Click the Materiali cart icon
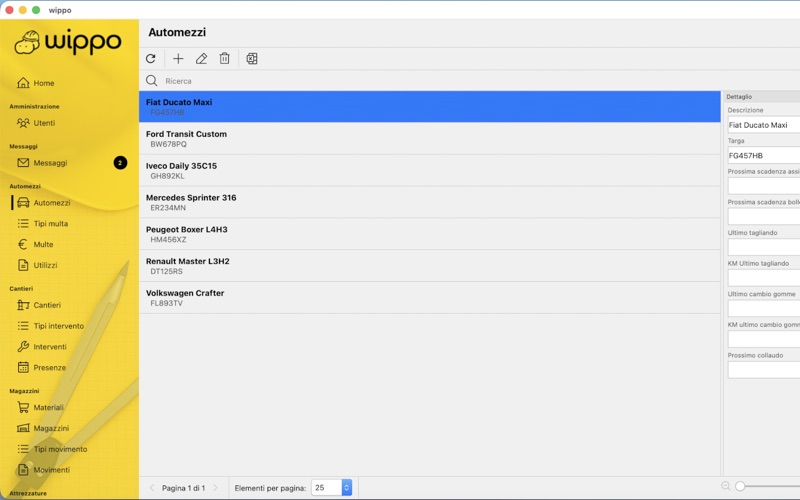This screenshot has width=800, height=500. [x=23, y=407]
